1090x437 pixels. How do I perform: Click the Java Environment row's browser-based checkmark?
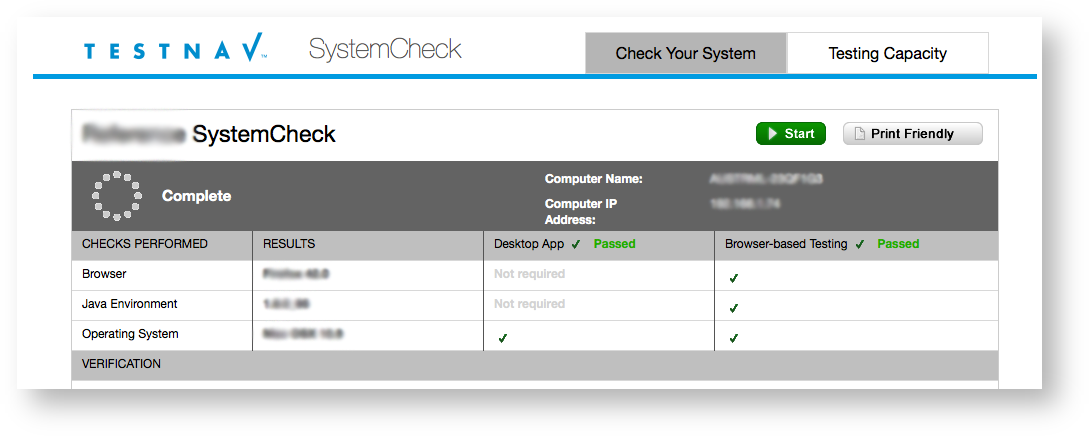coord(733,308)
